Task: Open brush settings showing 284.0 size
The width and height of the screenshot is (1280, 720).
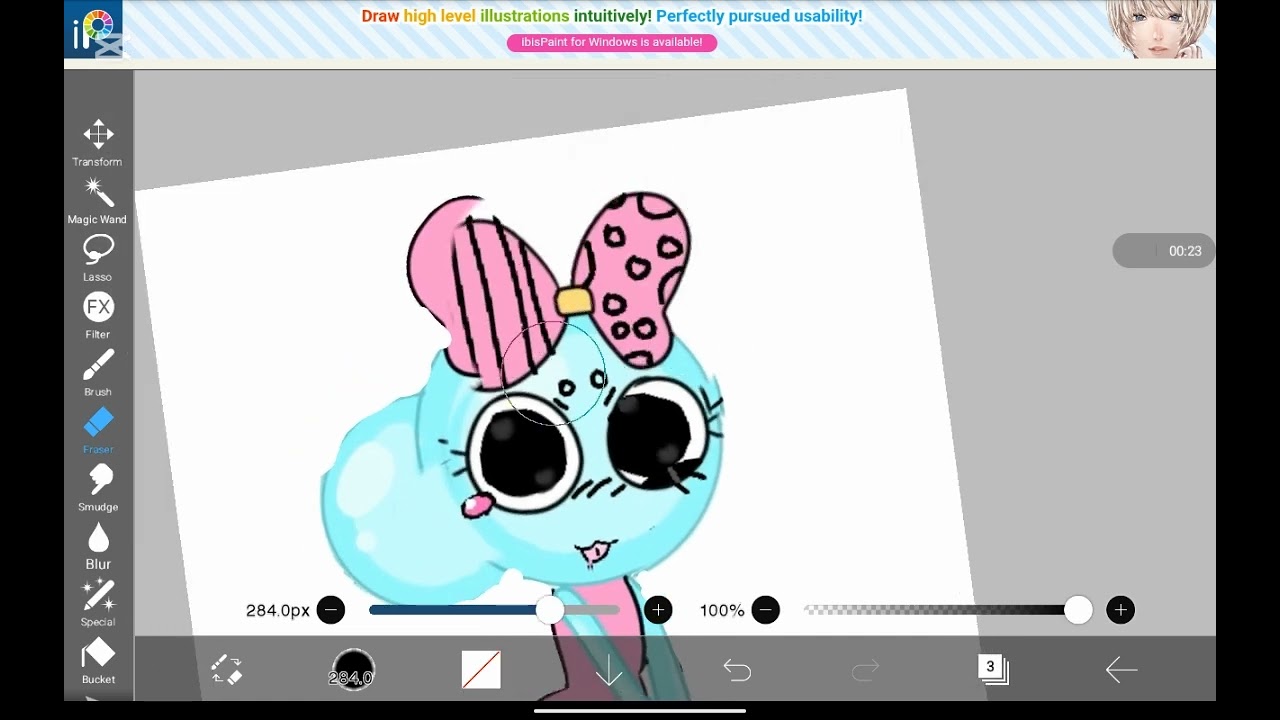Action: click(x=353, y=670)
